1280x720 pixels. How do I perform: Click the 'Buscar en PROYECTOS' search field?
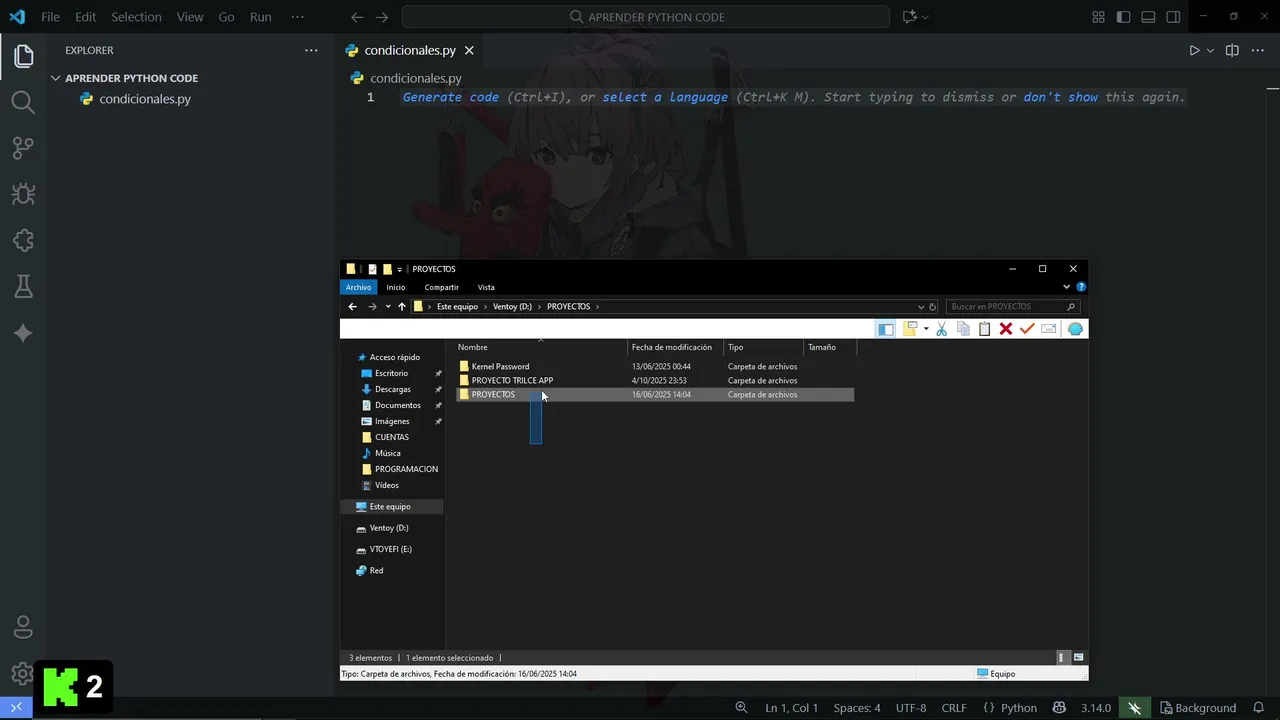[1012, 307]
